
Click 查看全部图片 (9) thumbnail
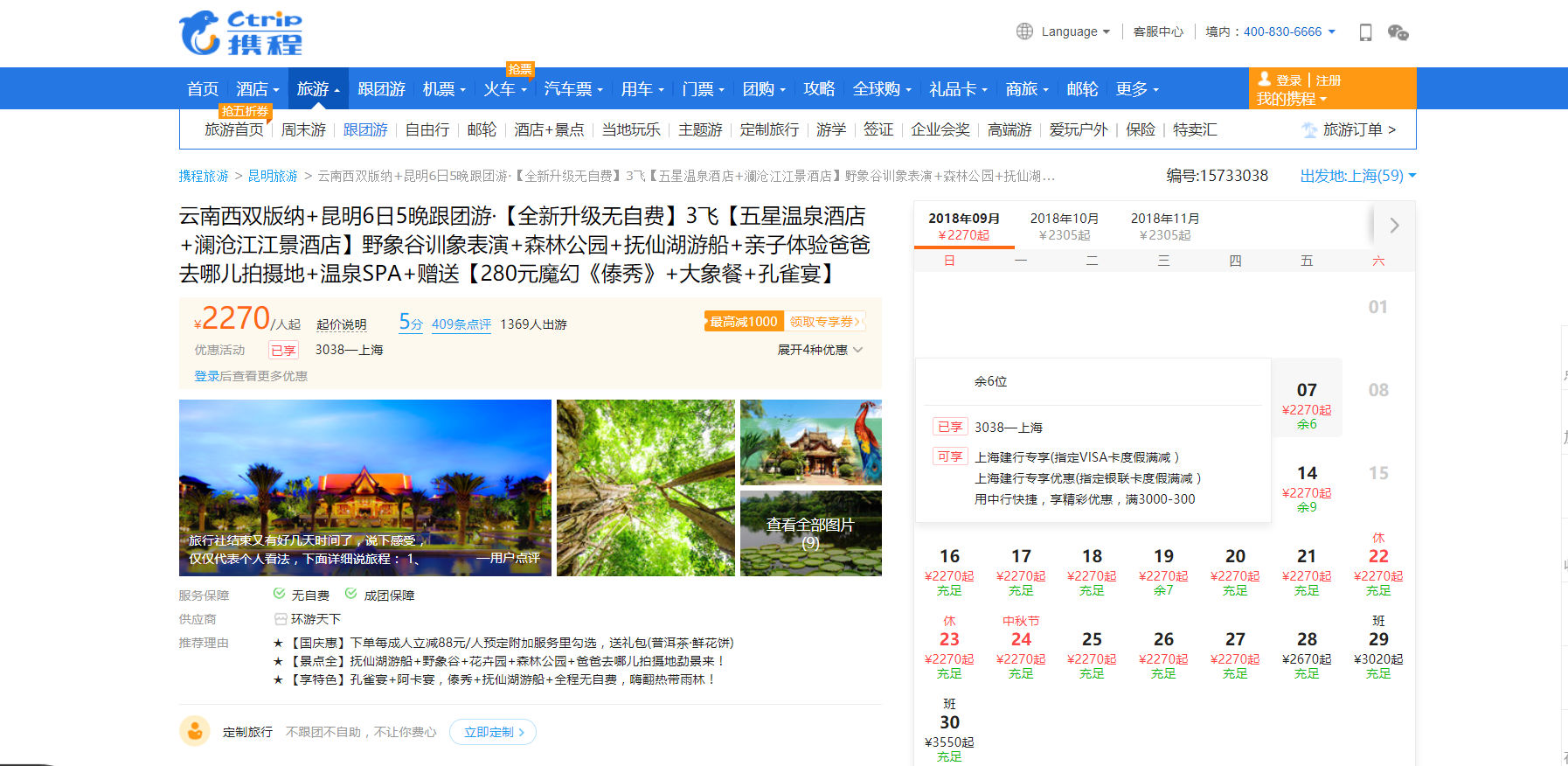coord(811,533)
